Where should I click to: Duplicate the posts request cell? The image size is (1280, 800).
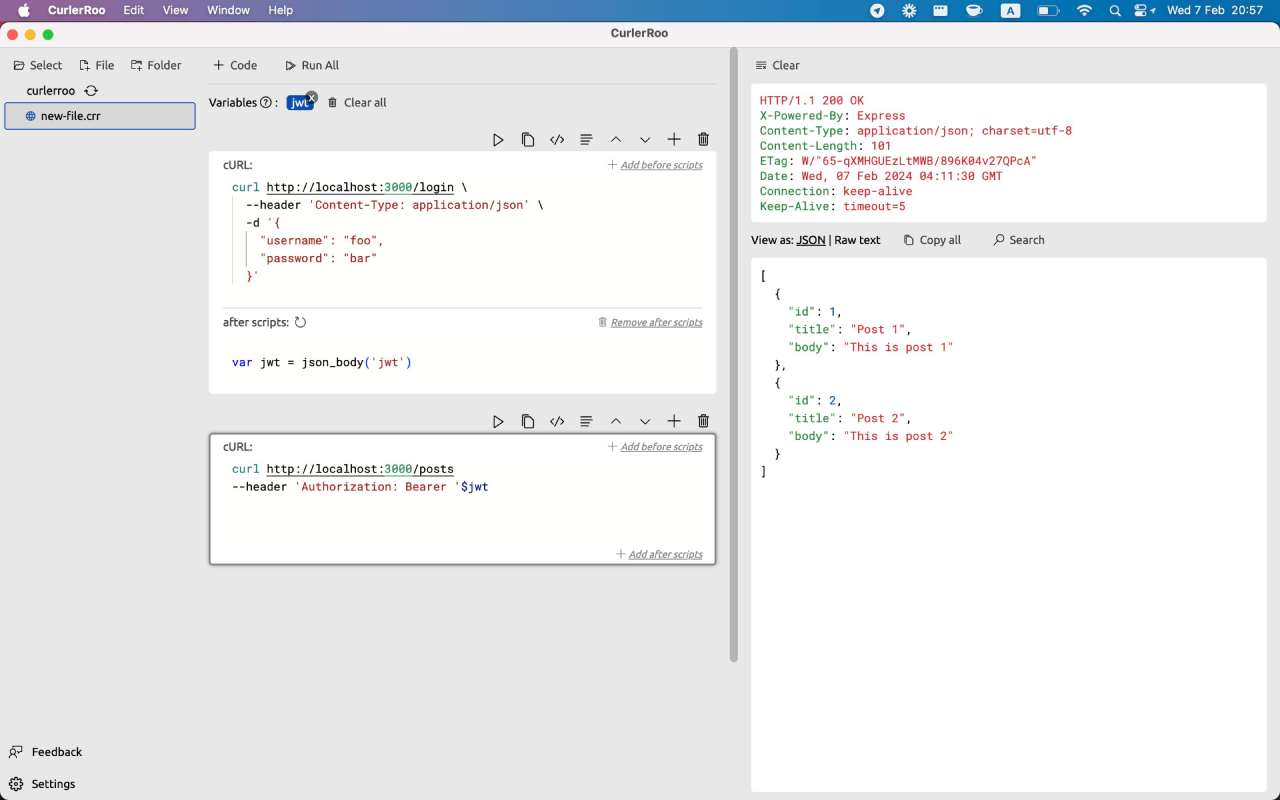click(x=528, y=421)
